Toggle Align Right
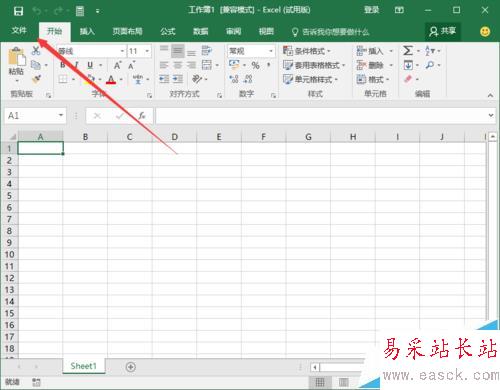The height and width of the screenshot is (390, 500). click(191, 65)
